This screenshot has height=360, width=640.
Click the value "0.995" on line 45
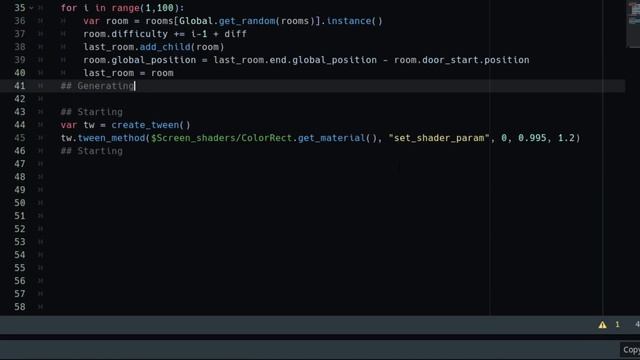(x=532, y=138)
